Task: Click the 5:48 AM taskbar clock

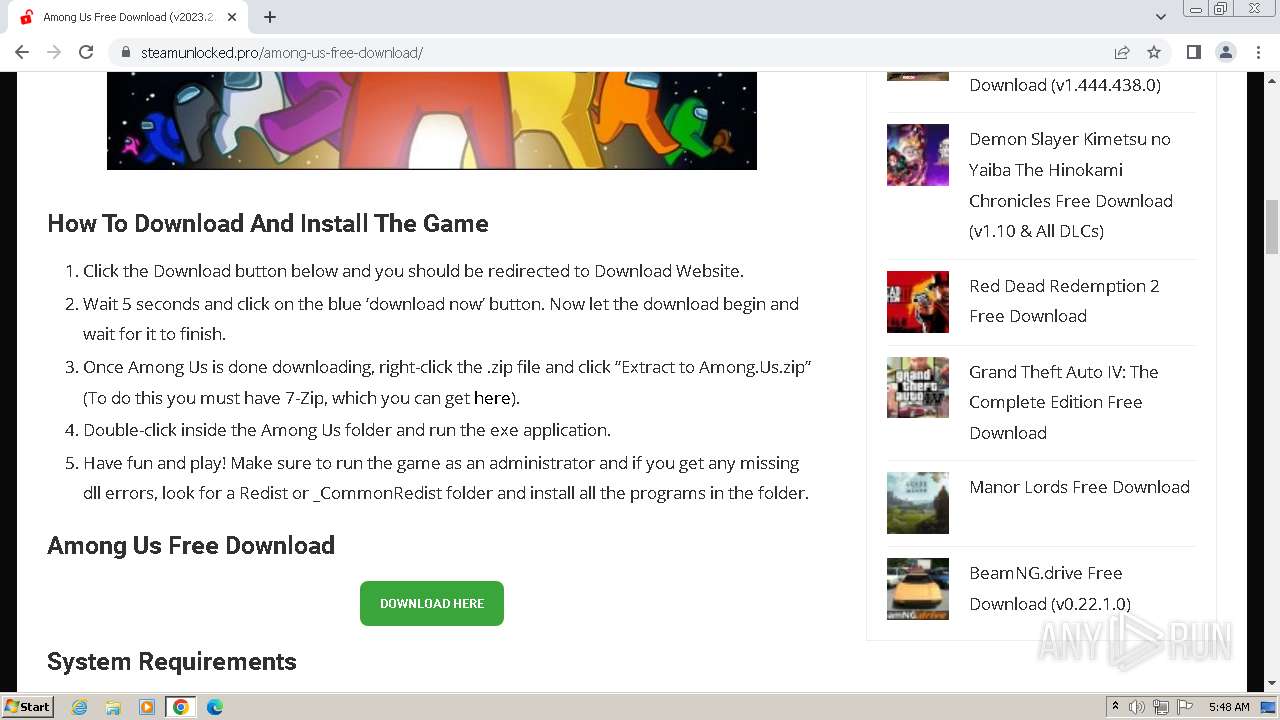Action: pyautogui.click(x=1229, y=707)
